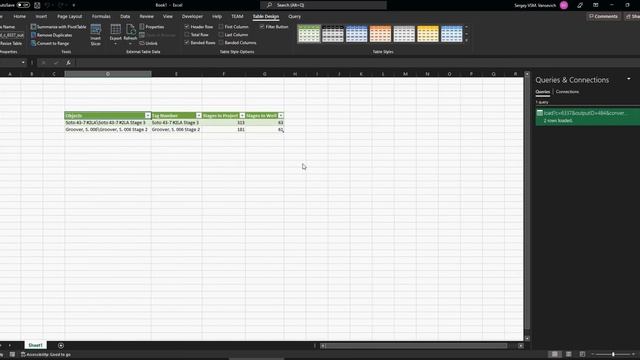Open the Name Box dropdown arrow
The image size is (640, 360).
point(23,62)
